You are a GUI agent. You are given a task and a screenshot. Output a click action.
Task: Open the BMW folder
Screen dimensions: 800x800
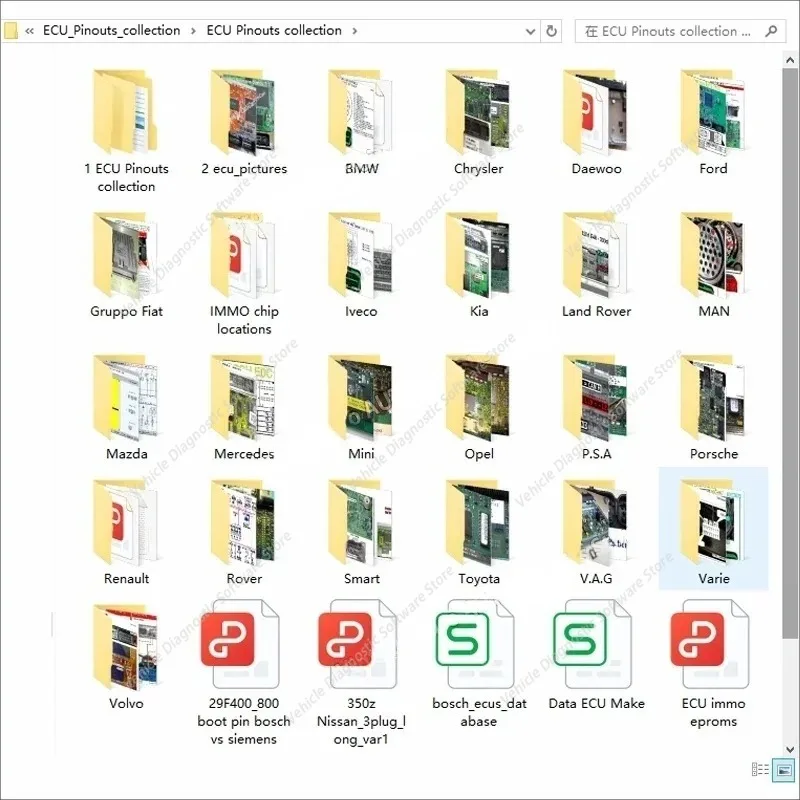click(361, 122)
